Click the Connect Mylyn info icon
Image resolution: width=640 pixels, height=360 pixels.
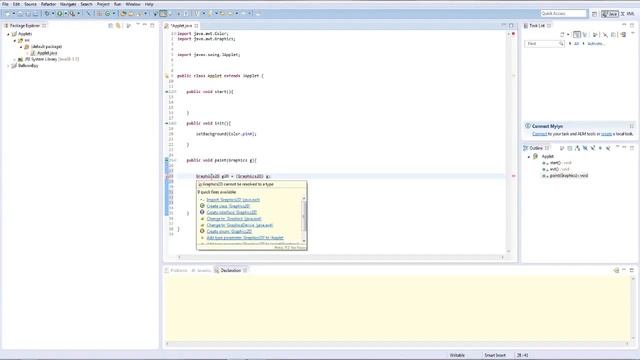pos(528,126)
